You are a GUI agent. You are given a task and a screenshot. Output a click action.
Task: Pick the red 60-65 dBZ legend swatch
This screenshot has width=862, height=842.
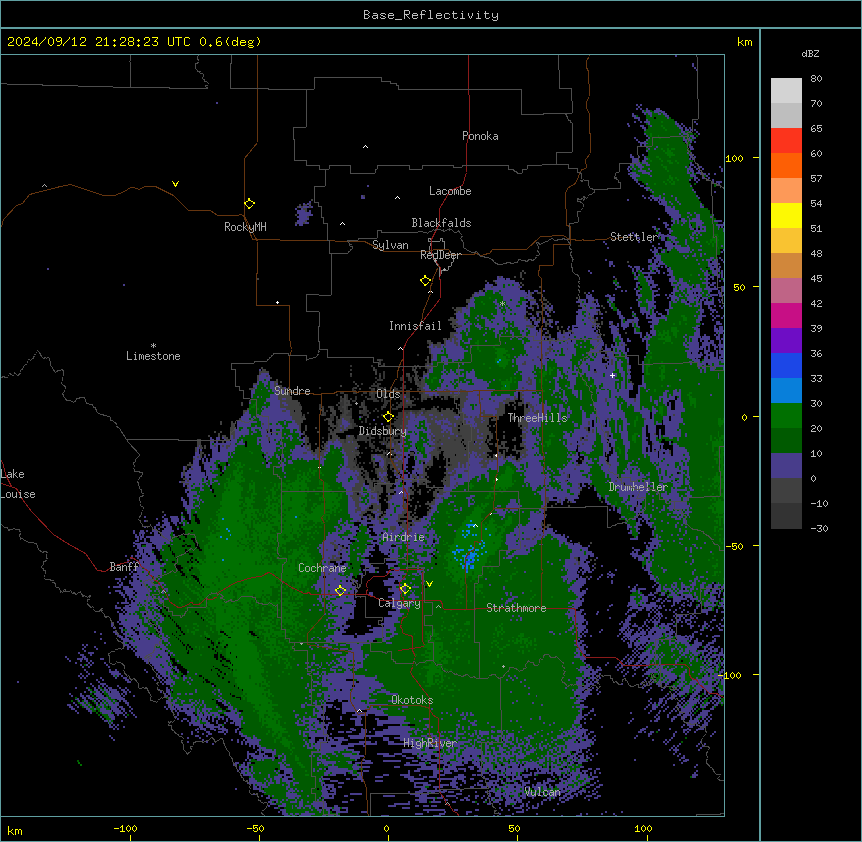coord(786,140)
